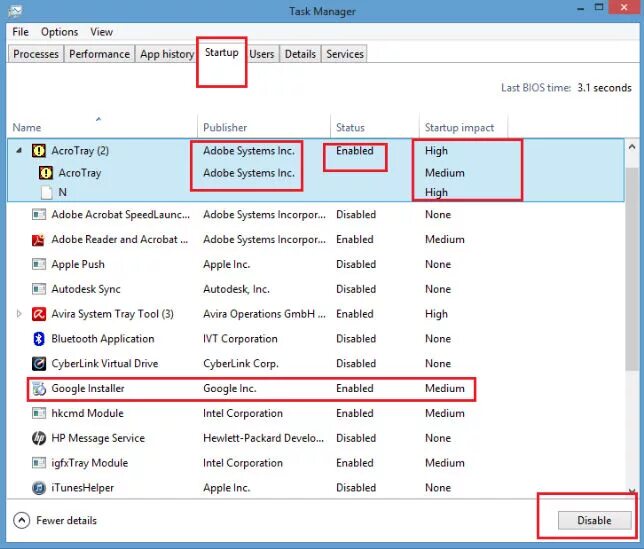Click the Apple Push icon
644x549 pixels.
(x=39, y=264)
